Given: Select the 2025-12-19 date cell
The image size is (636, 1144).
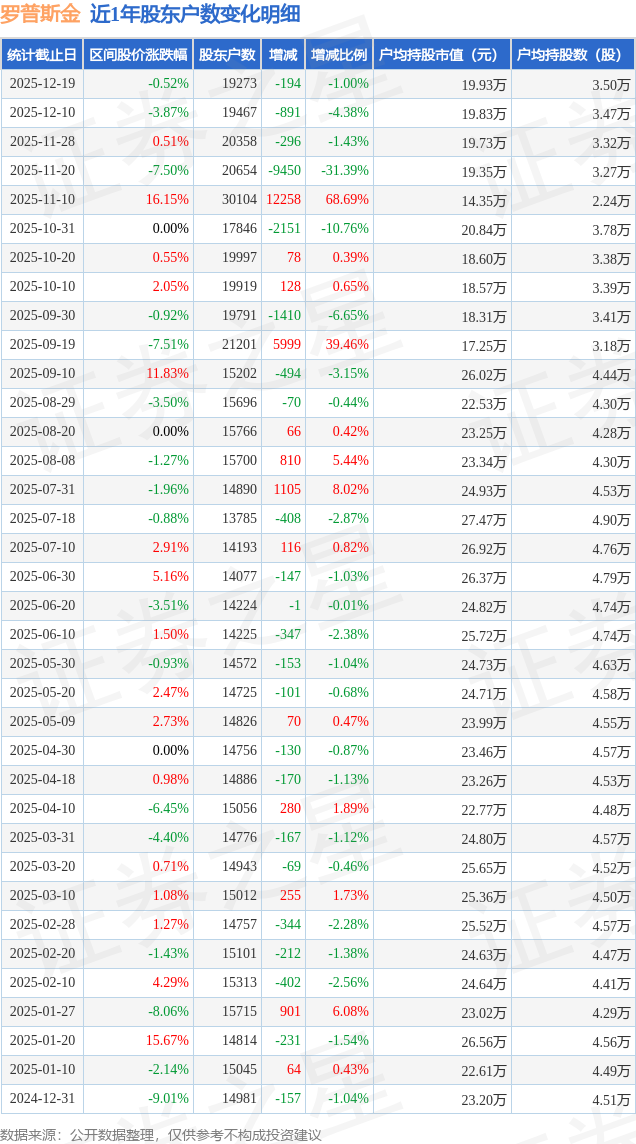Looking at the screenshot, I should click(x=42, y=84).
